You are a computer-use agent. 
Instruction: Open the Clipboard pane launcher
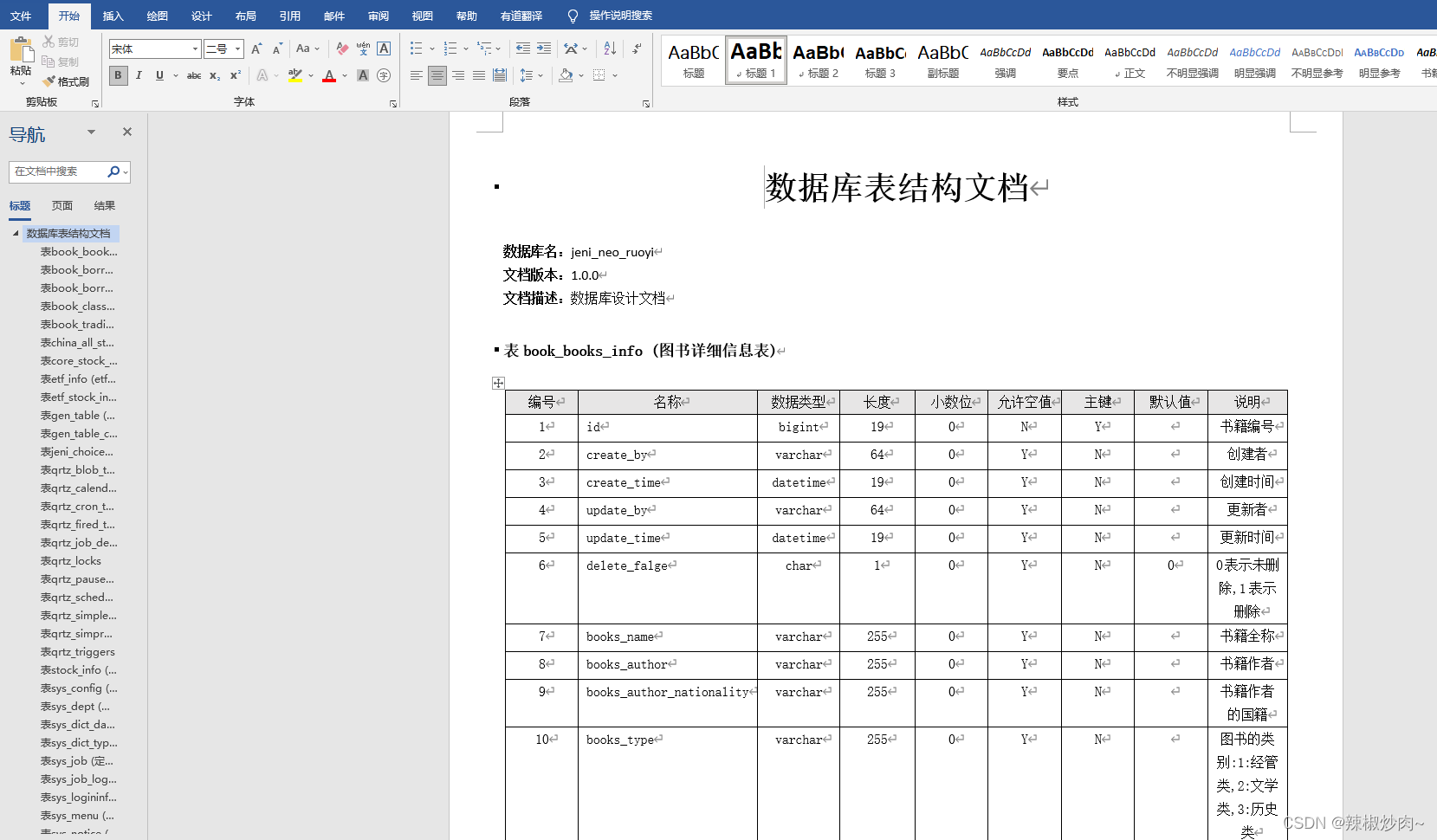[95, 103]
